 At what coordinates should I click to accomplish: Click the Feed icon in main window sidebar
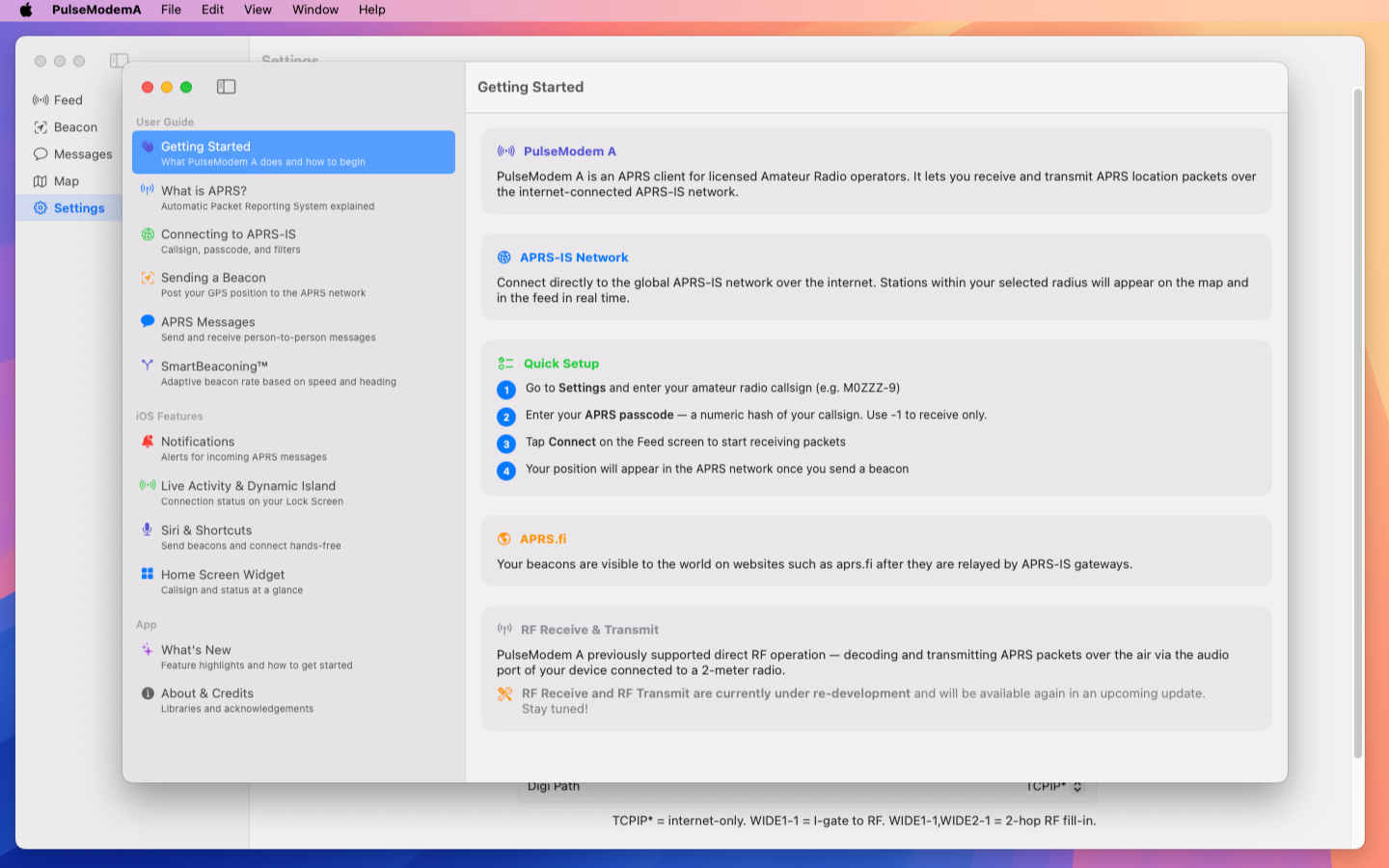tap(41, 100)
